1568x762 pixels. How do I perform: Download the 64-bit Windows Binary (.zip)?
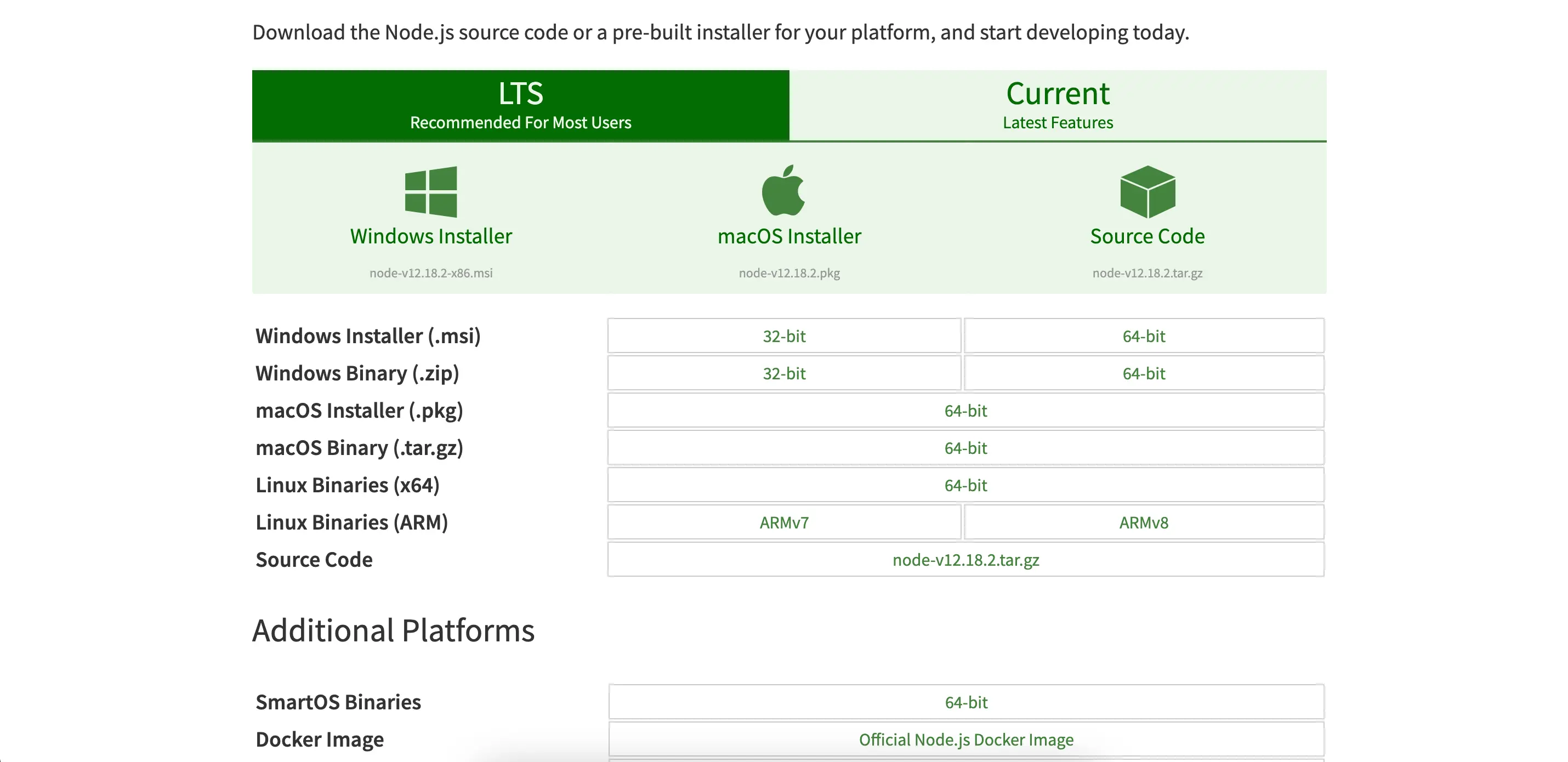(1144, 373)
